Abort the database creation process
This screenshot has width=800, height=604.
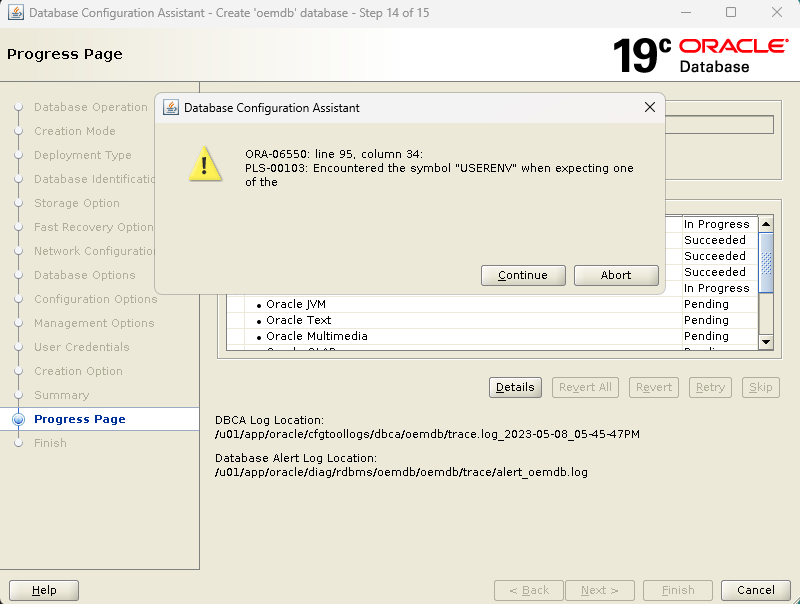point(616,275)
